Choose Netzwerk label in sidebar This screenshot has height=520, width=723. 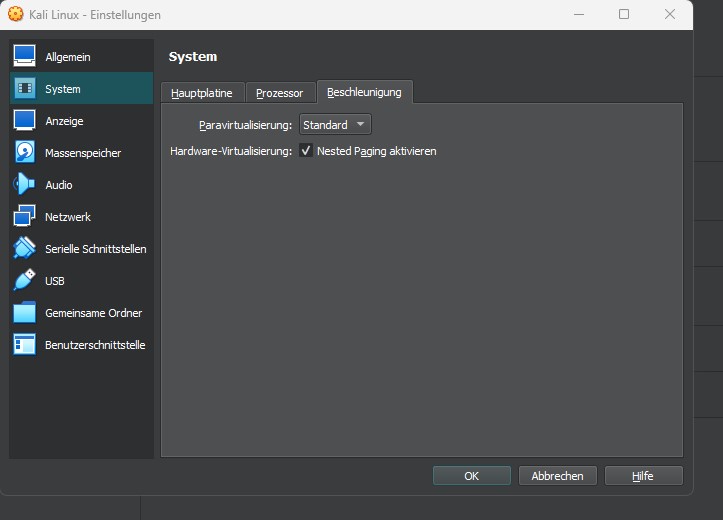click(x=68, y=217)
